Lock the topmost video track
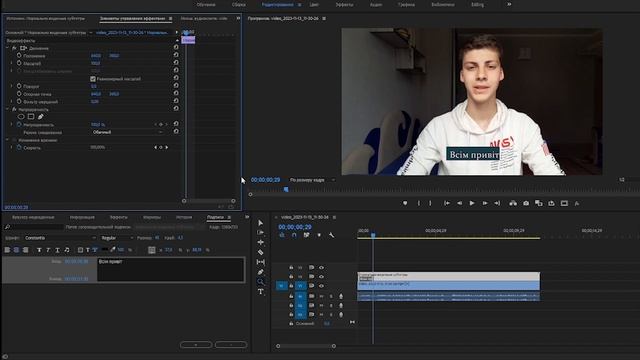Screen dimensions: 640x360 point(291,267)
